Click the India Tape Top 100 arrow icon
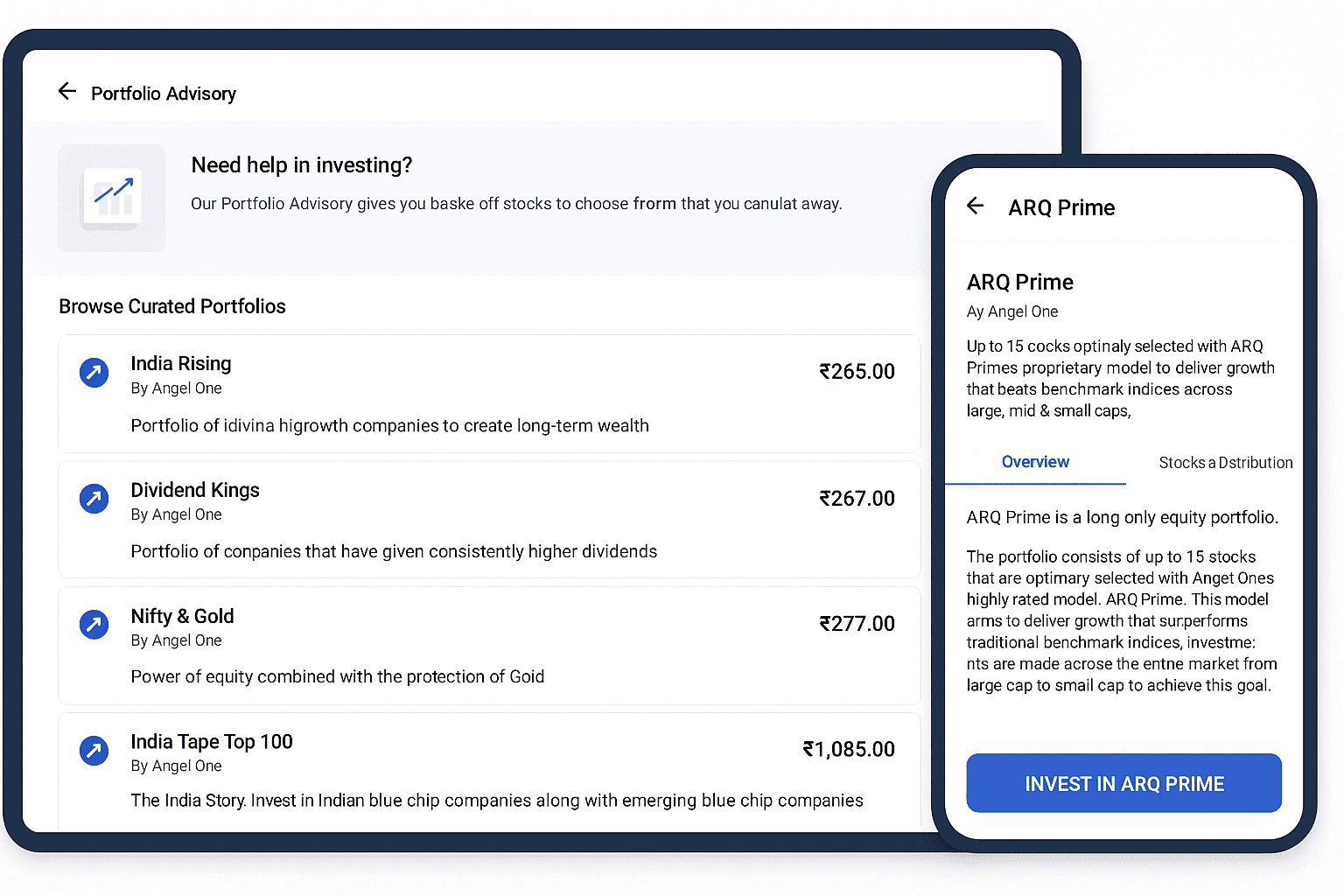The image size is (1344, 896). pyautogui.click(x=93, y=751)
